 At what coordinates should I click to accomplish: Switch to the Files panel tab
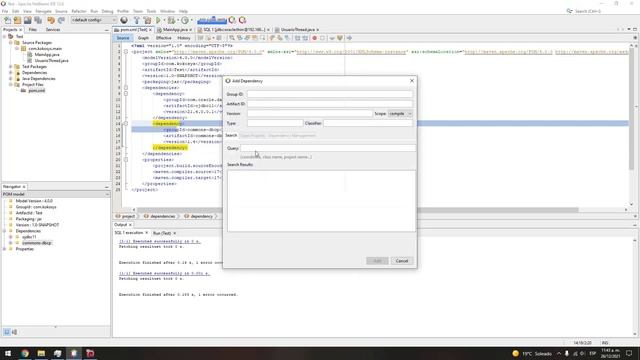coord(33,30)
